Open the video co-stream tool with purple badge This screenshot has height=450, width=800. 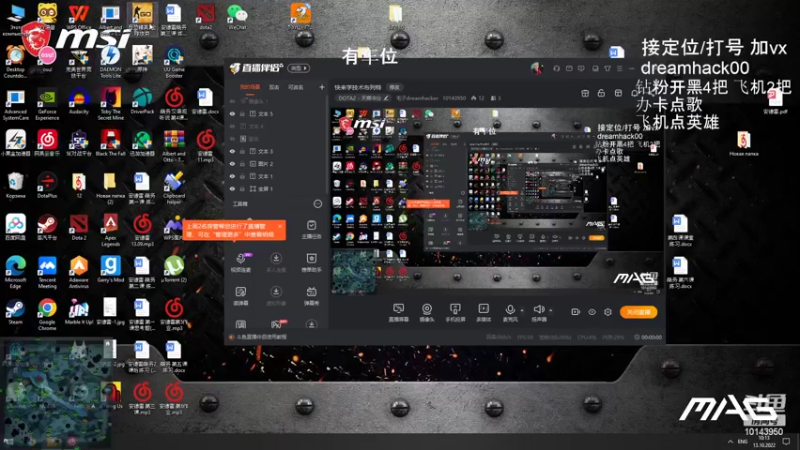[x=241, y=262]
